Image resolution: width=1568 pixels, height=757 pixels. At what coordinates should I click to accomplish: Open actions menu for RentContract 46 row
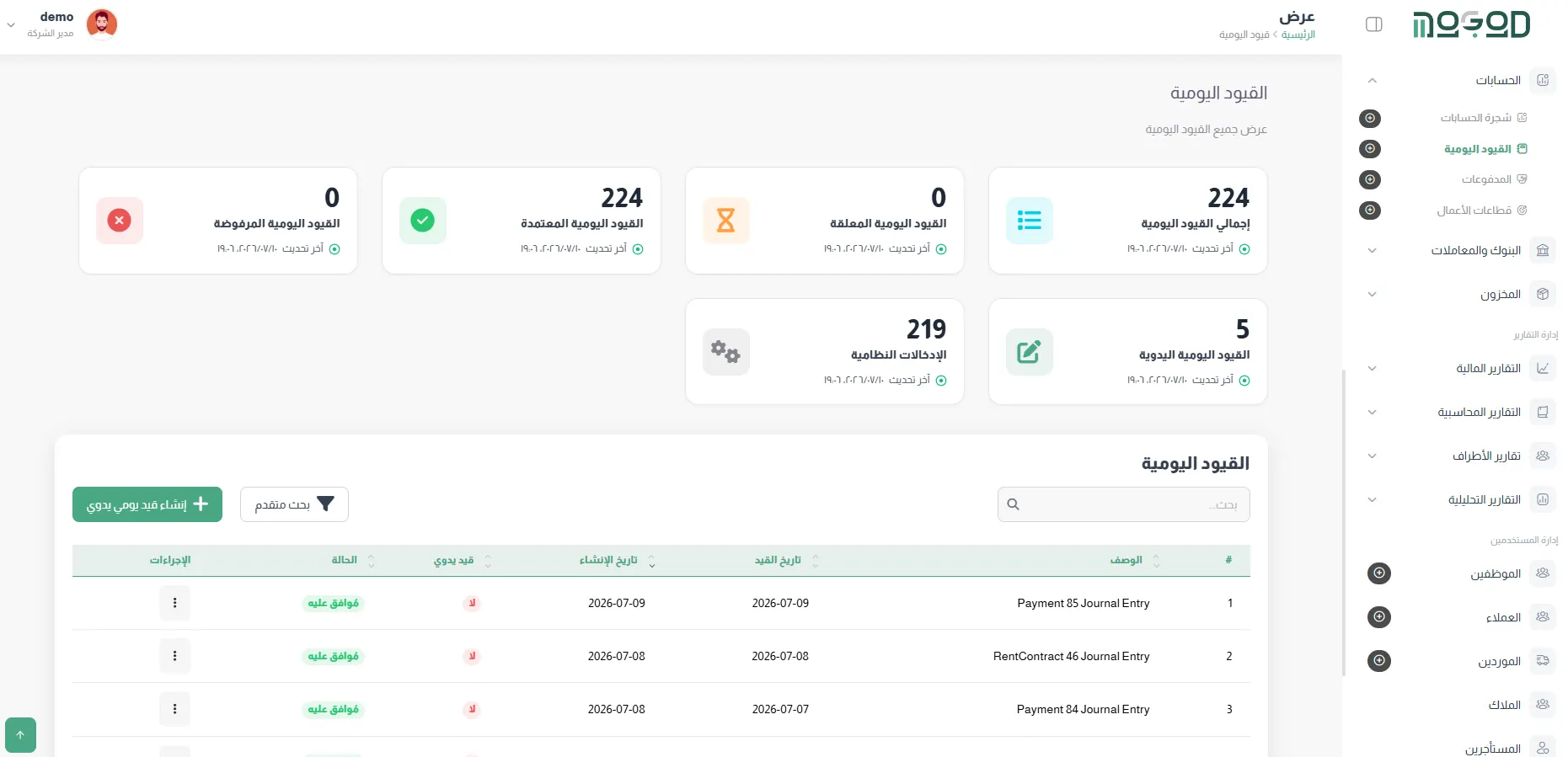(175, 656)
